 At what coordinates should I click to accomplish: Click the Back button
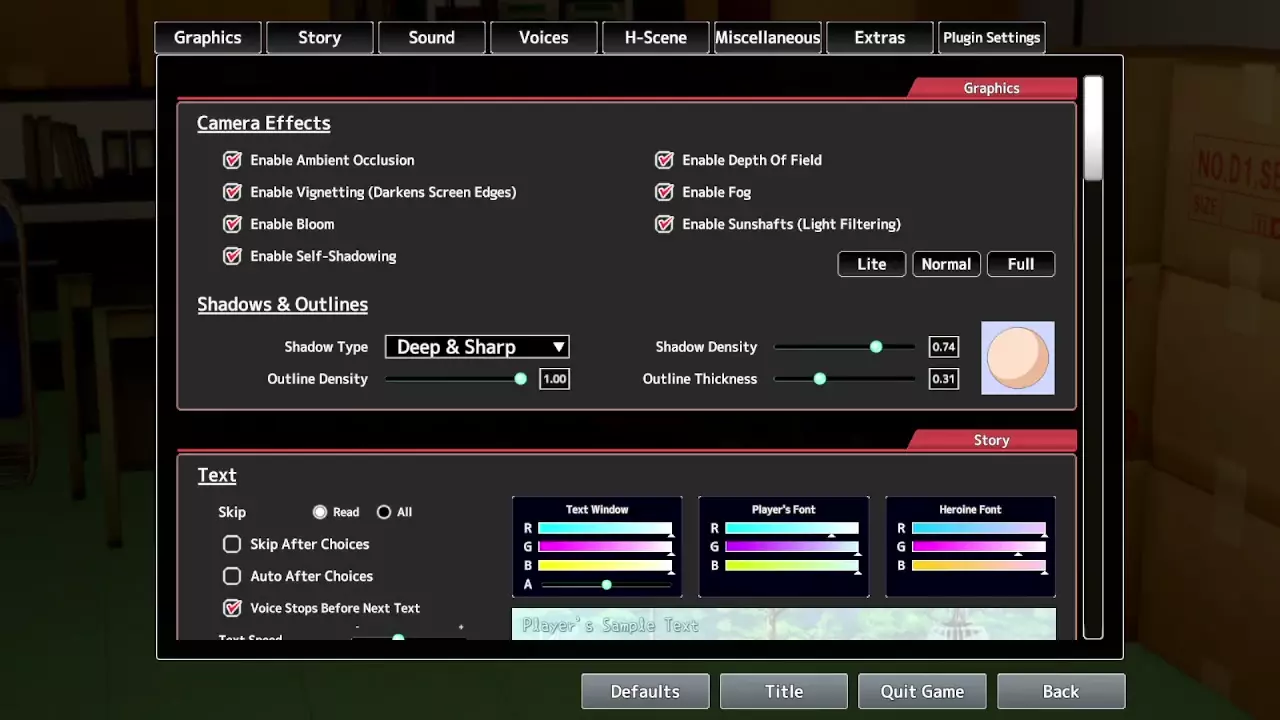[x=1060, y=691]
